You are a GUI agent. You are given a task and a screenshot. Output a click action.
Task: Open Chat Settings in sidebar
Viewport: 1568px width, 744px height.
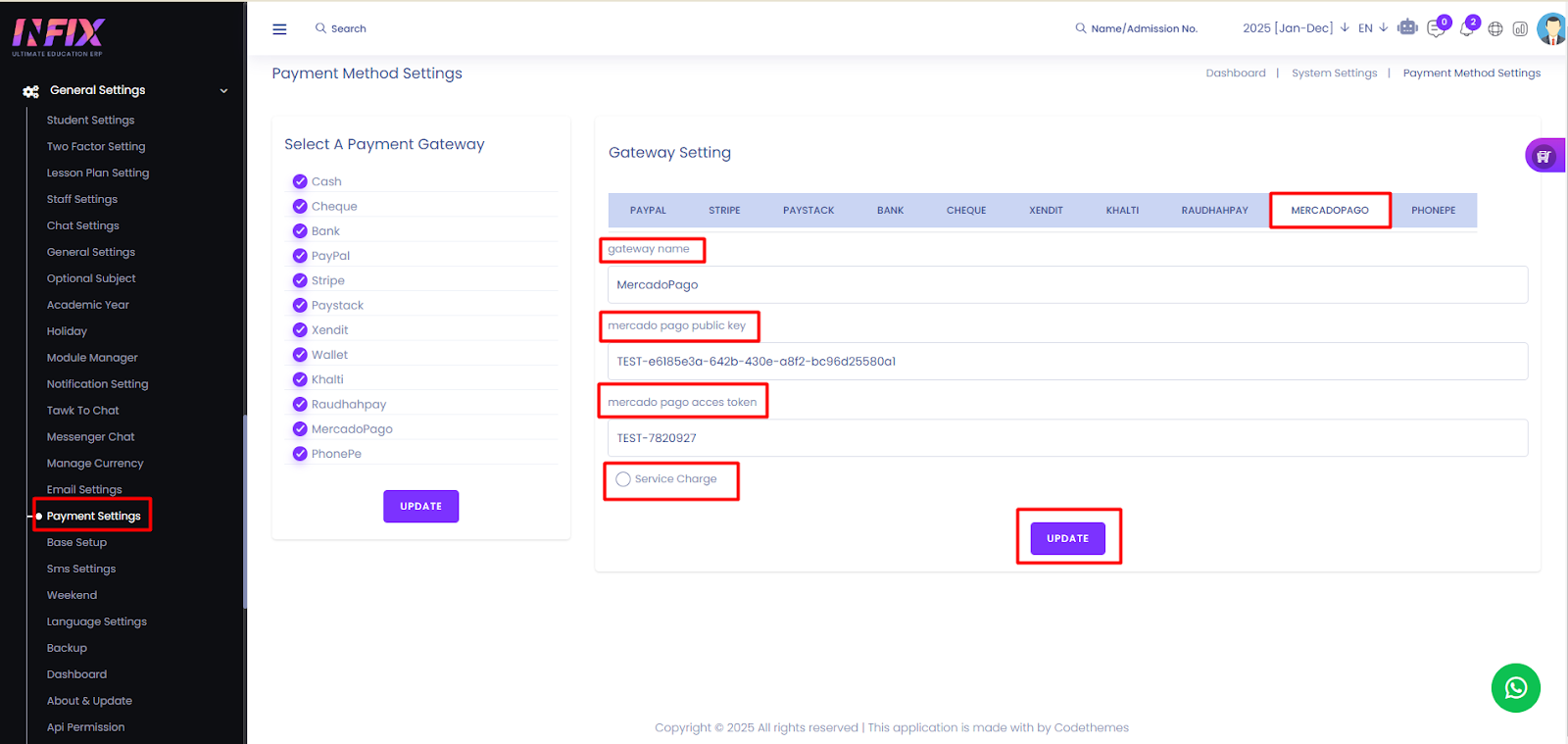(x=82, y=225)
